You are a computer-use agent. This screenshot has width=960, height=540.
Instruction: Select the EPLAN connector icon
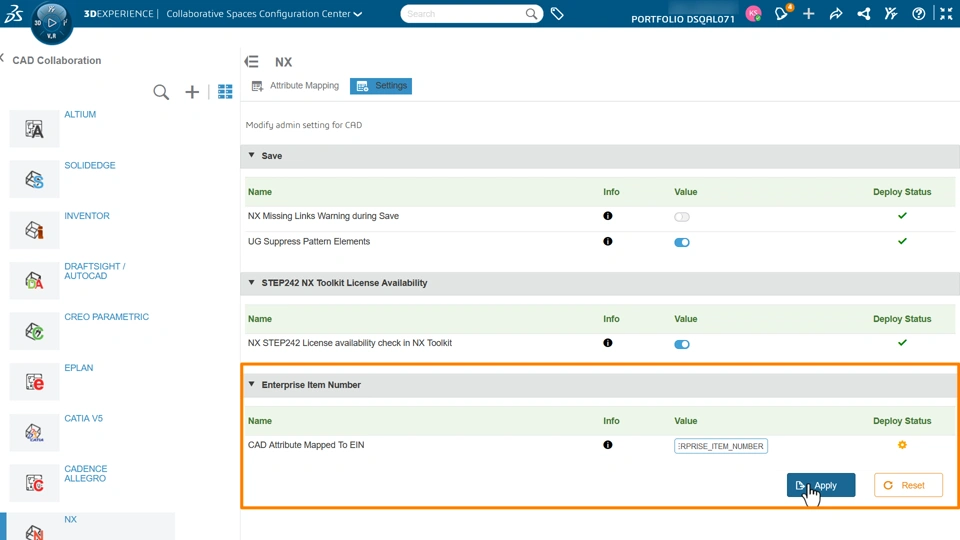[x=34, y=382]
